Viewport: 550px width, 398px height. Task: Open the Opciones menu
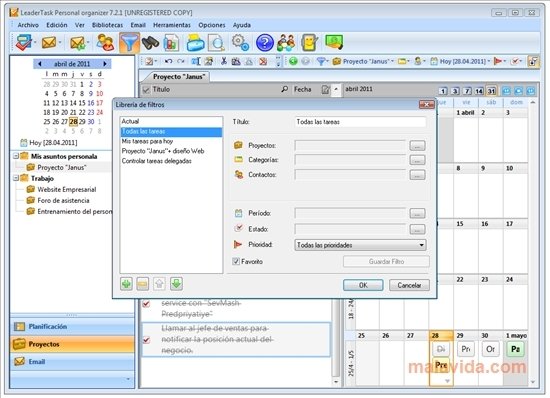coord(212,25)
